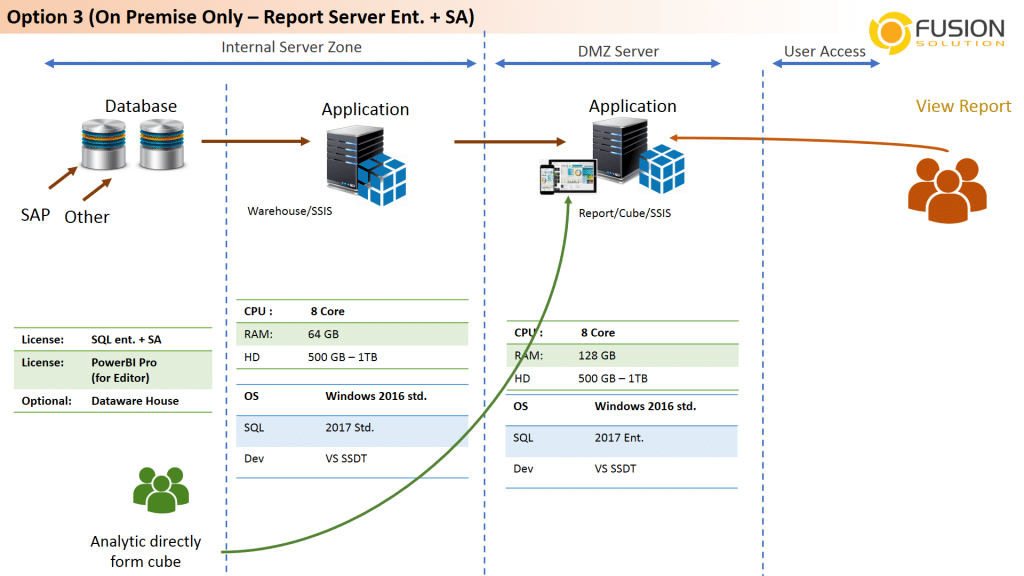
Task: Click the 8 Core value in internal table
Action: (327, 312)
